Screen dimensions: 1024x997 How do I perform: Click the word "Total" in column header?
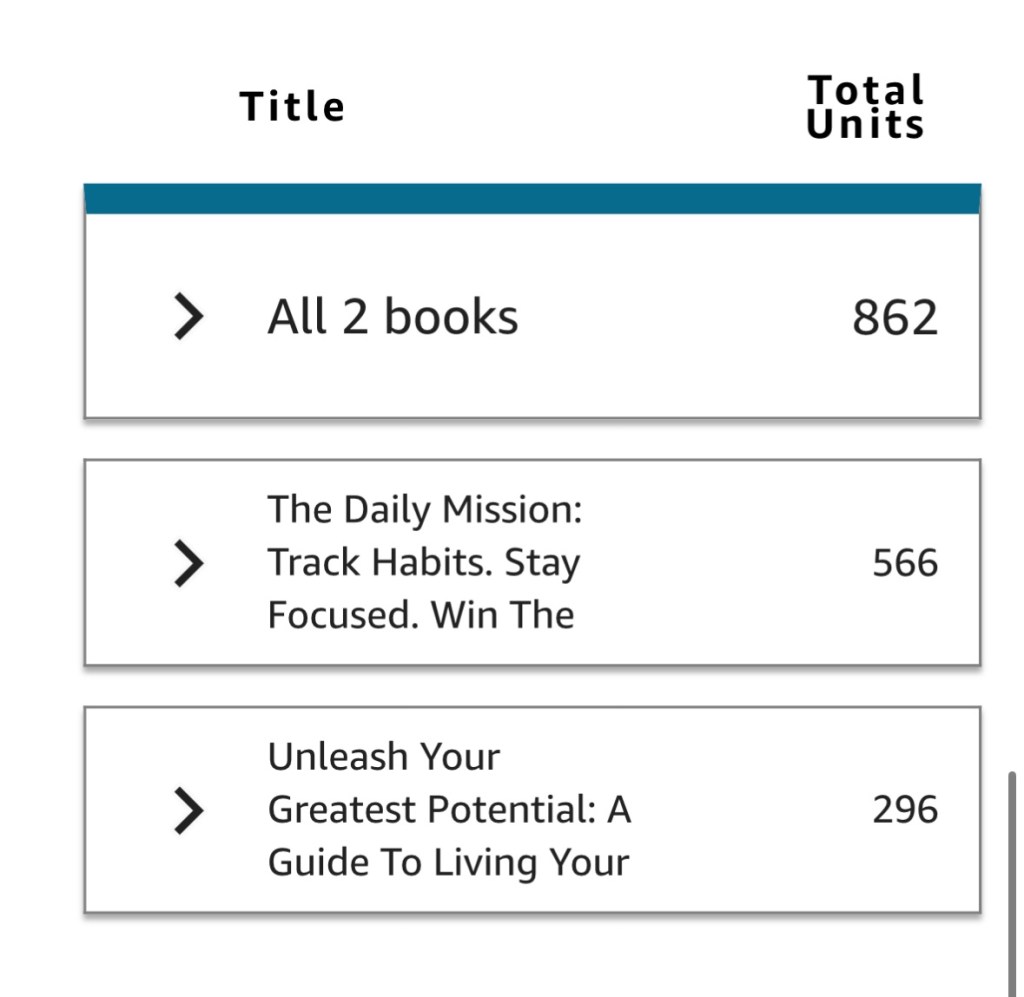click(866, 90)
